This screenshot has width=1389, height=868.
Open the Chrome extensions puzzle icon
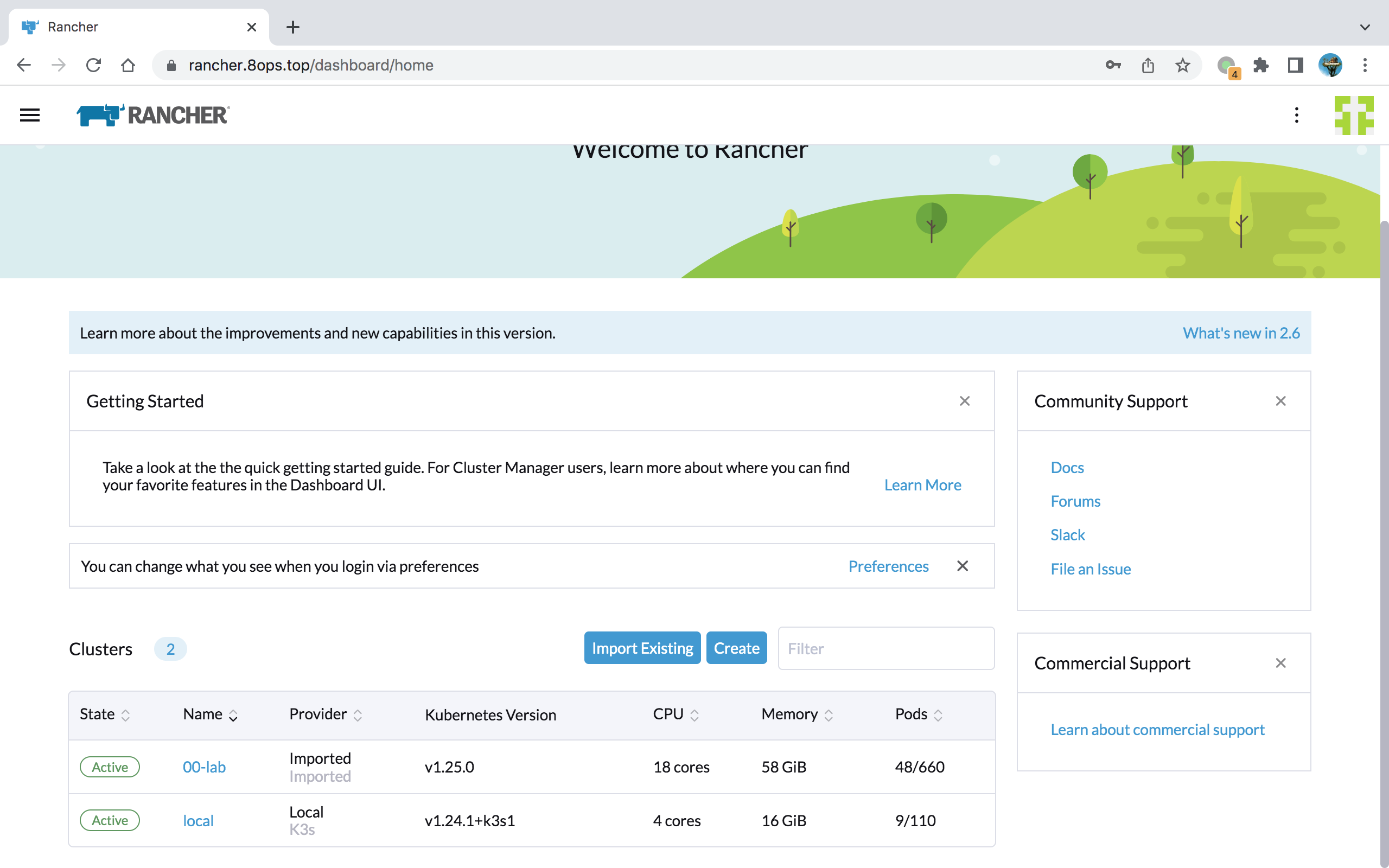[1260, 65]
